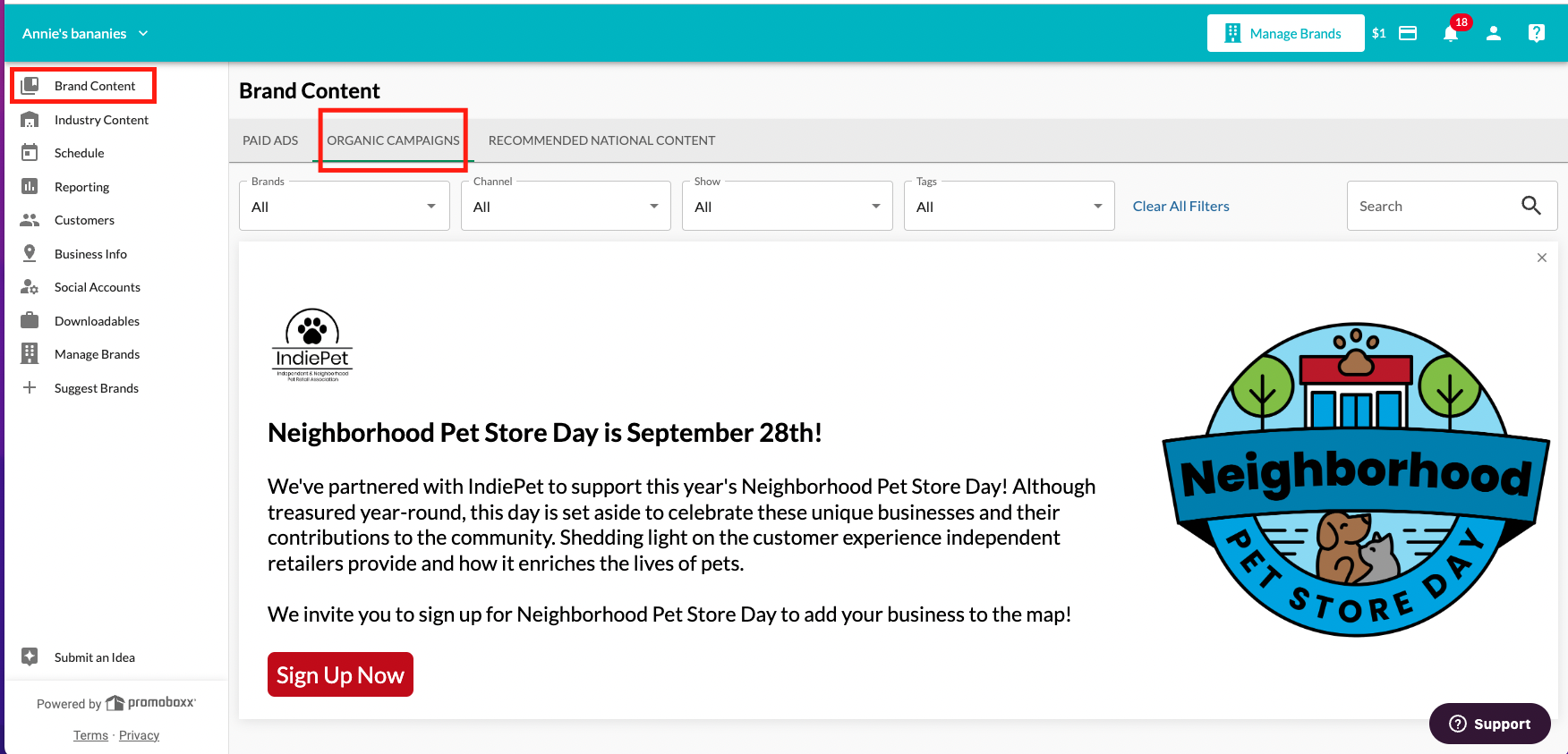Viewport: 1568px width, 754px height.
Task: Switch to the Organic Campaigns tab
Action: pyautogui.click(x=393, y=140)
